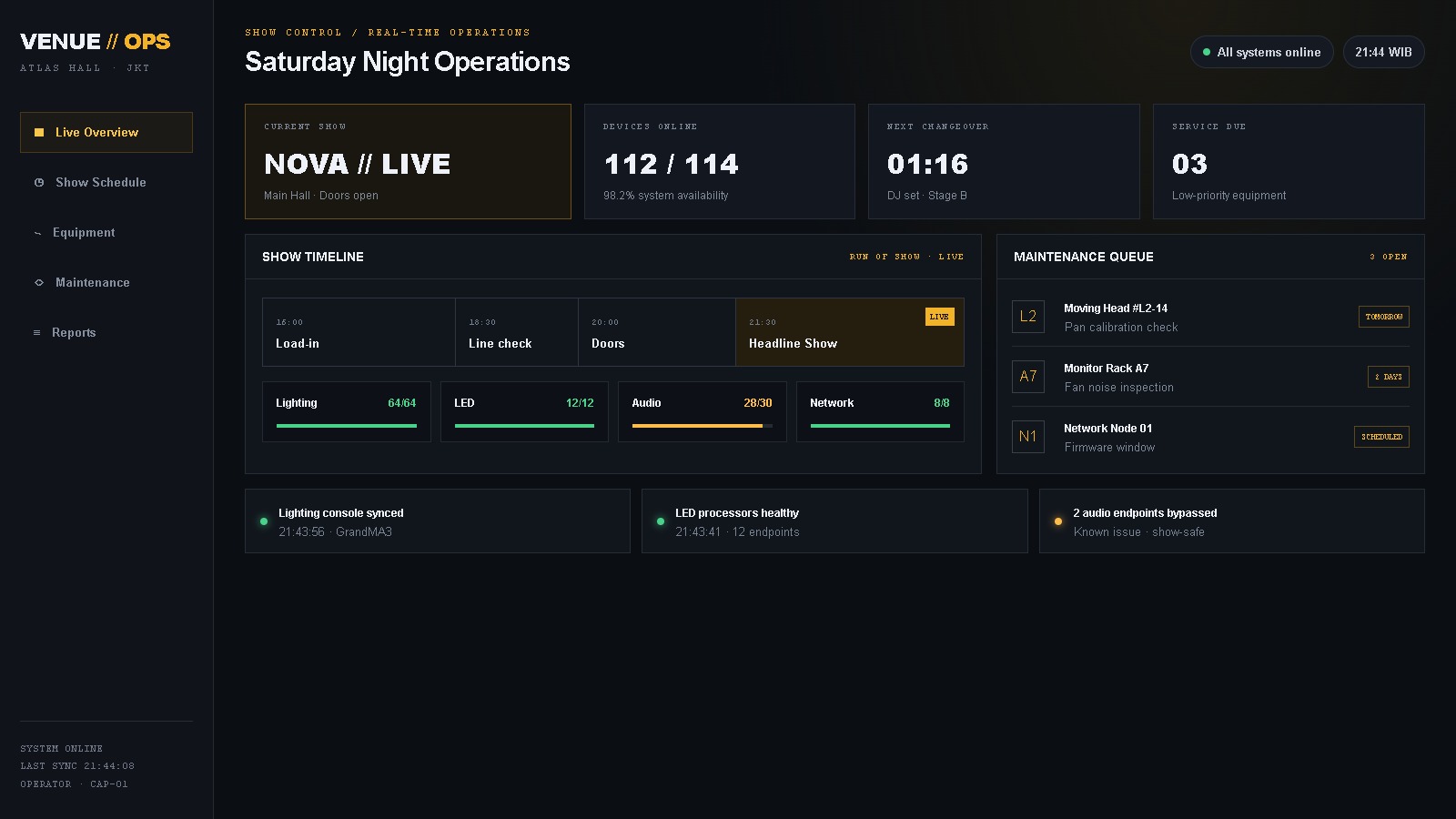Click OPERATOR · CAP-01 footer text
This screenshot has height=819, width=1456.
pyautogui.click(x=74, y=784)
